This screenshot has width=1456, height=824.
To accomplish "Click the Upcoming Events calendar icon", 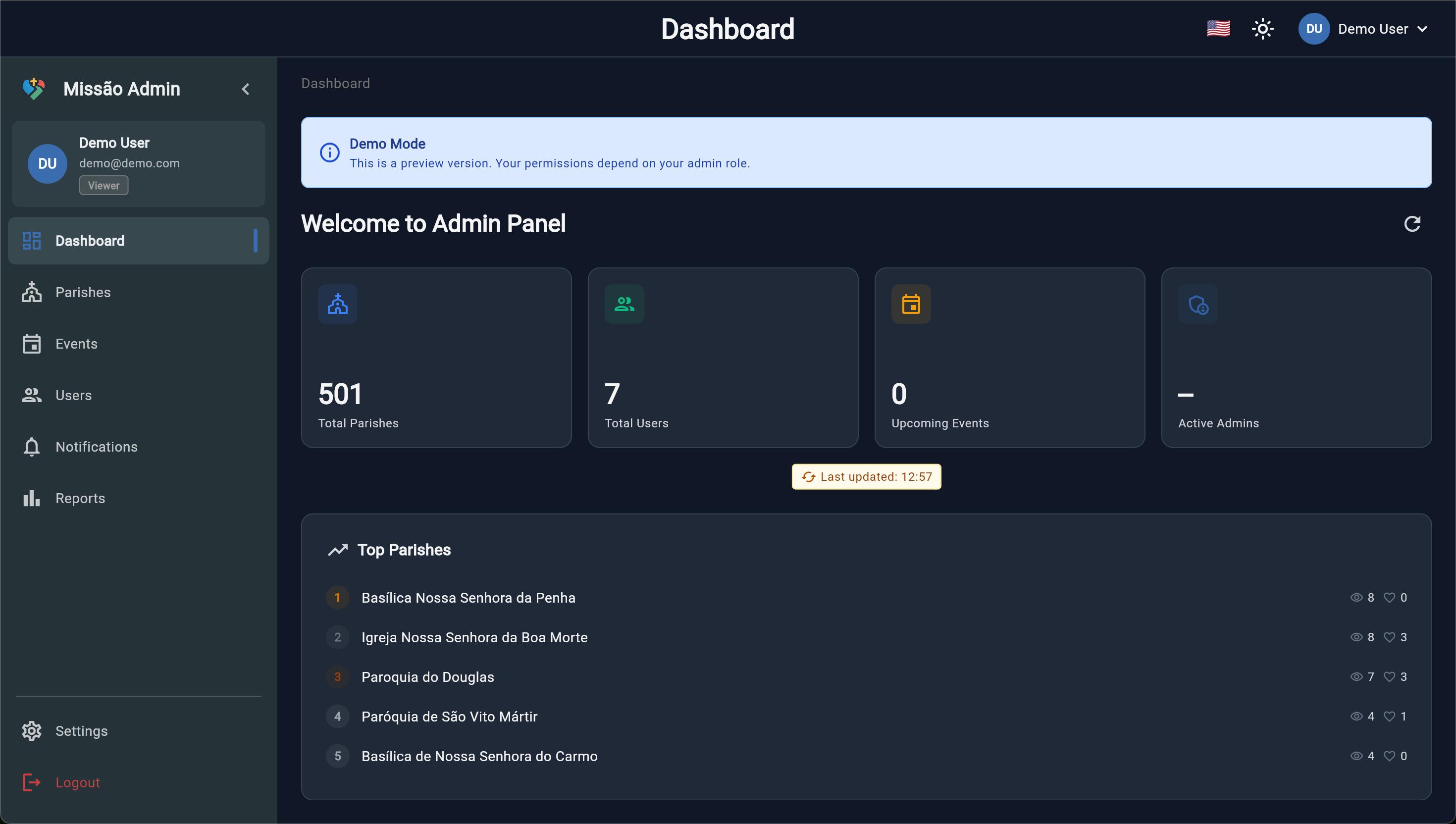I will (910, 304).
